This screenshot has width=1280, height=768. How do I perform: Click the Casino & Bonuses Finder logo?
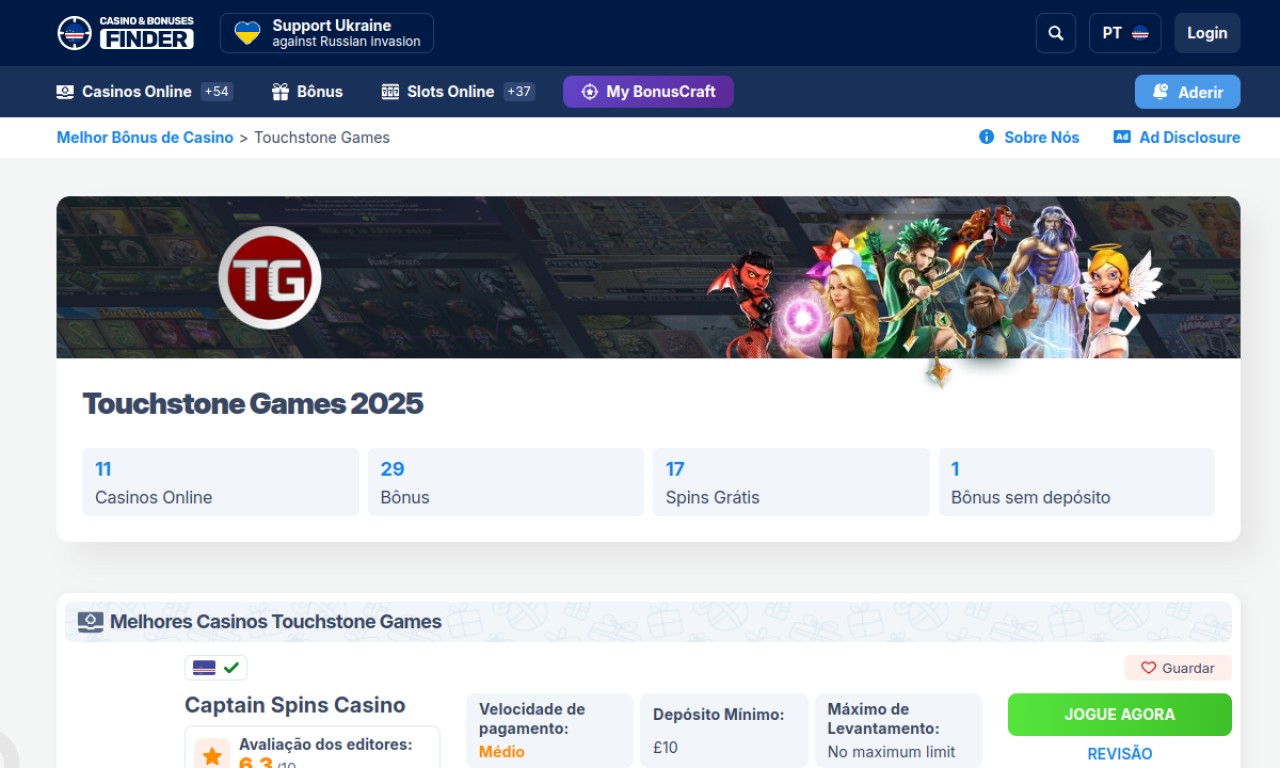point(125,33)
